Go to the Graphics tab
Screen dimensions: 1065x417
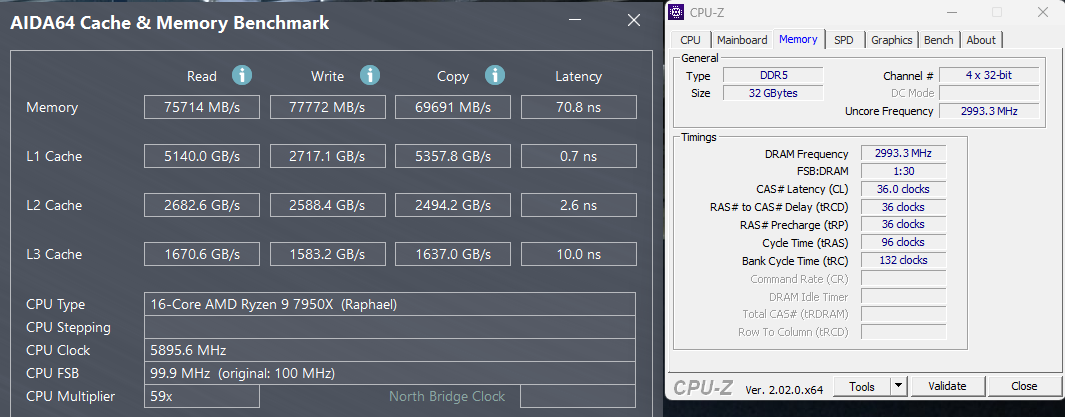(x=891, y=40)
